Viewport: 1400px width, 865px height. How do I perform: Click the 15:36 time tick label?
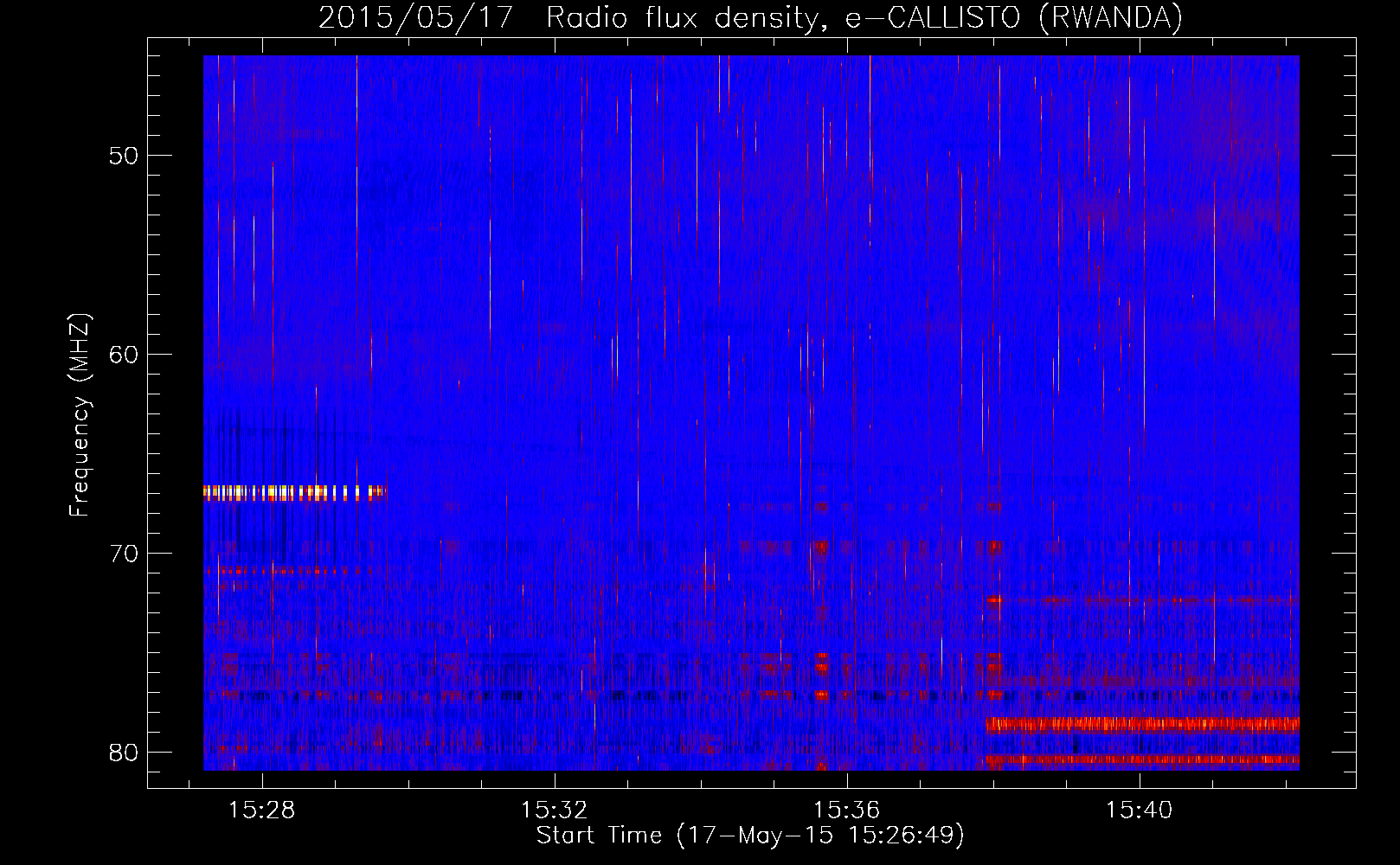coord(846,810)
